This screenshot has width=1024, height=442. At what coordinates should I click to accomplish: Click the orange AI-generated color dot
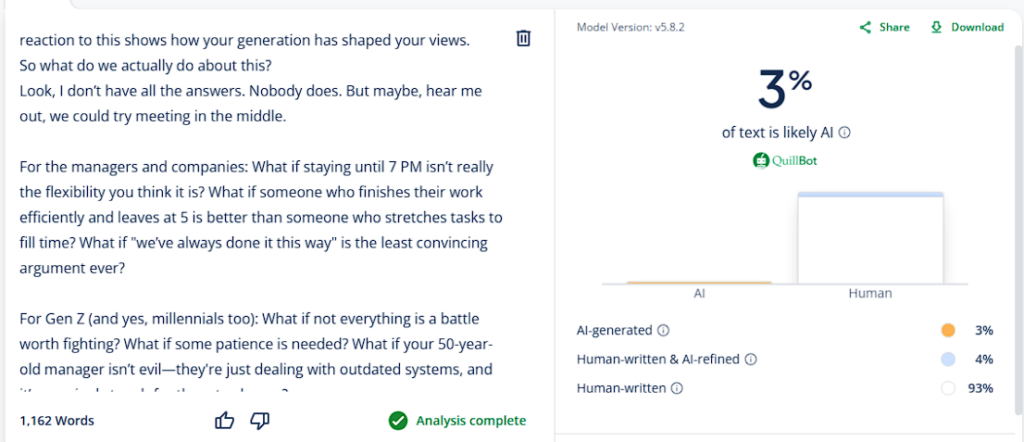[x=948, y=330]
